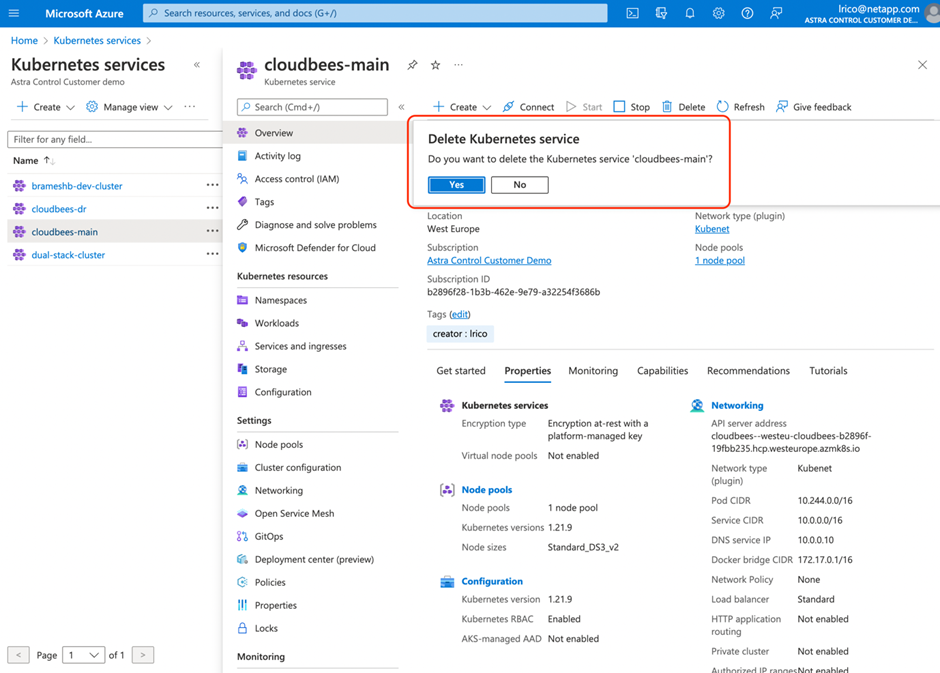Screen dimensions: 940x673
Task: Open Access control (IAM)
Action: [x=297, y=179]
